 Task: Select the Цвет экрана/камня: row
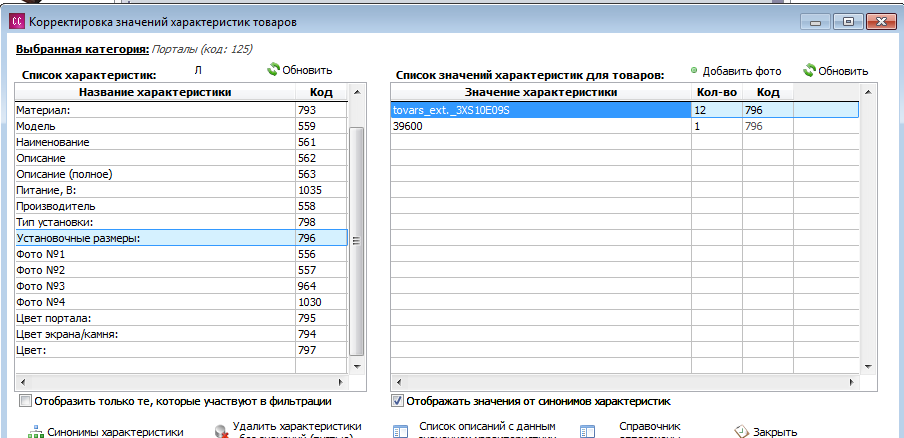click(x=181, y=334)
